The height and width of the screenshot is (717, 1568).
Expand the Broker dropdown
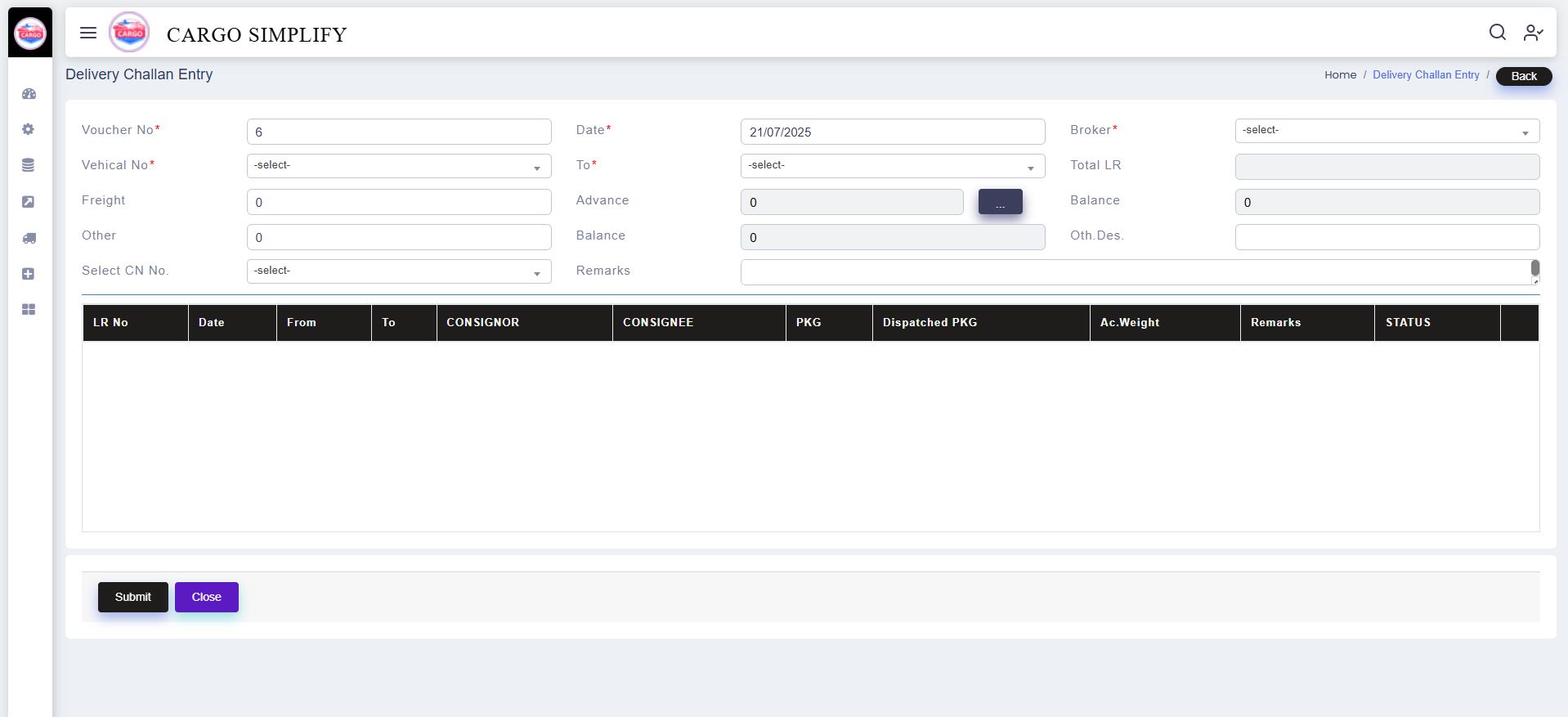[x=1387, y=131]
